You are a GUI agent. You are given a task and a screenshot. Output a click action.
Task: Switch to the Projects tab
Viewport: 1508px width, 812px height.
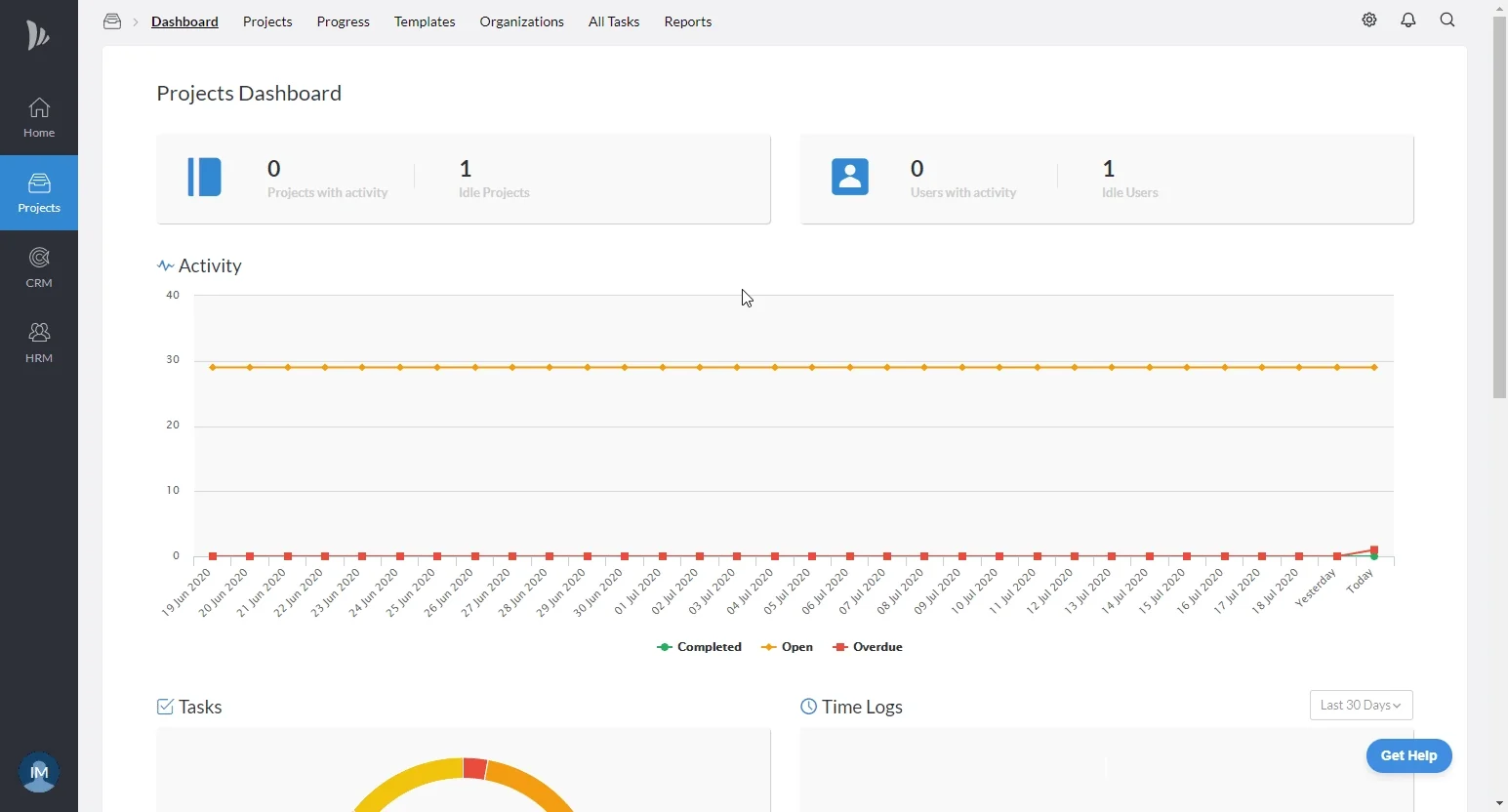tap(267, 21)
